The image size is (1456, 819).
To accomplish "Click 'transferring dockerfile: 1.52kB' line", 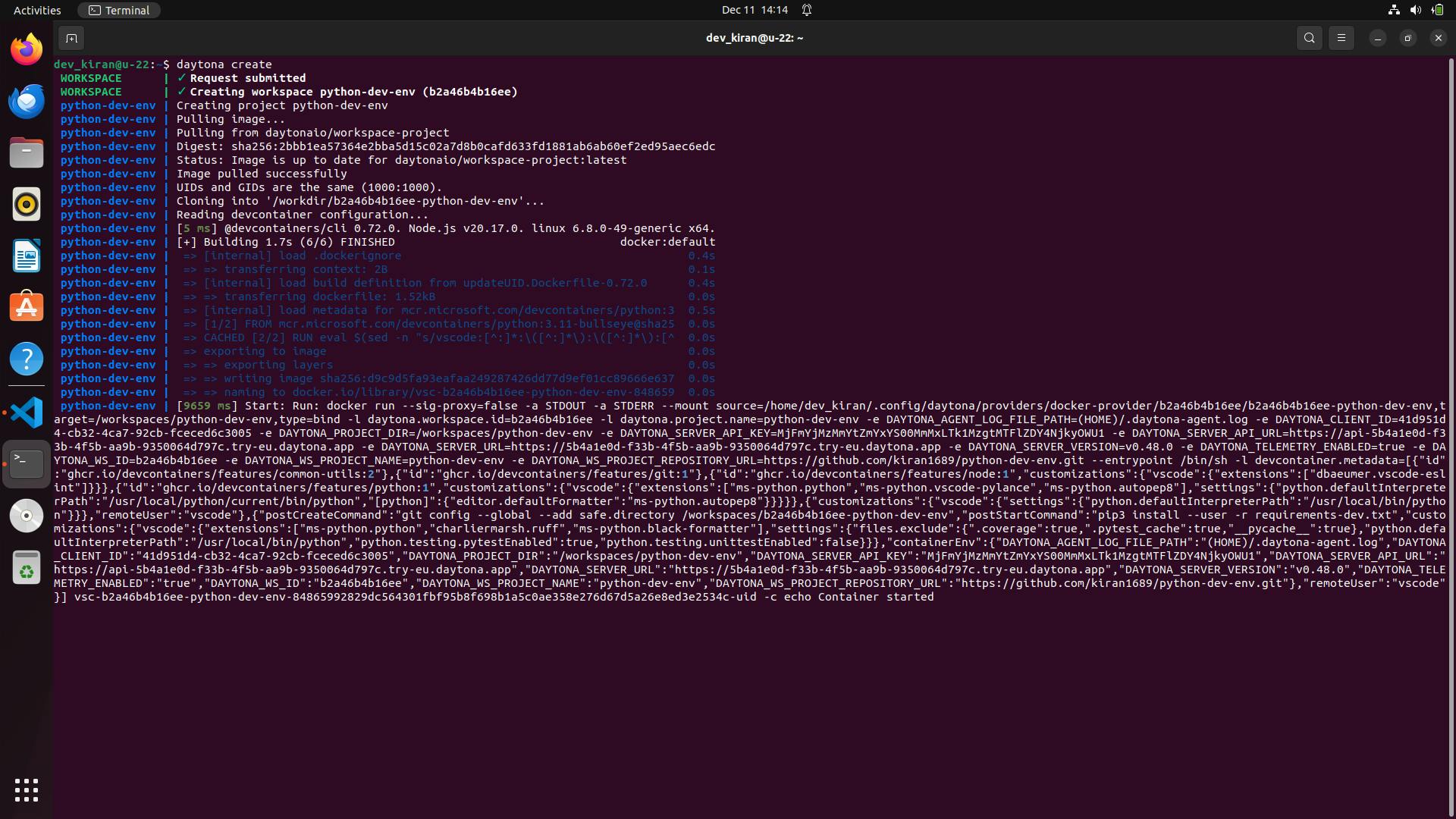I will click(x=309, y=297).
